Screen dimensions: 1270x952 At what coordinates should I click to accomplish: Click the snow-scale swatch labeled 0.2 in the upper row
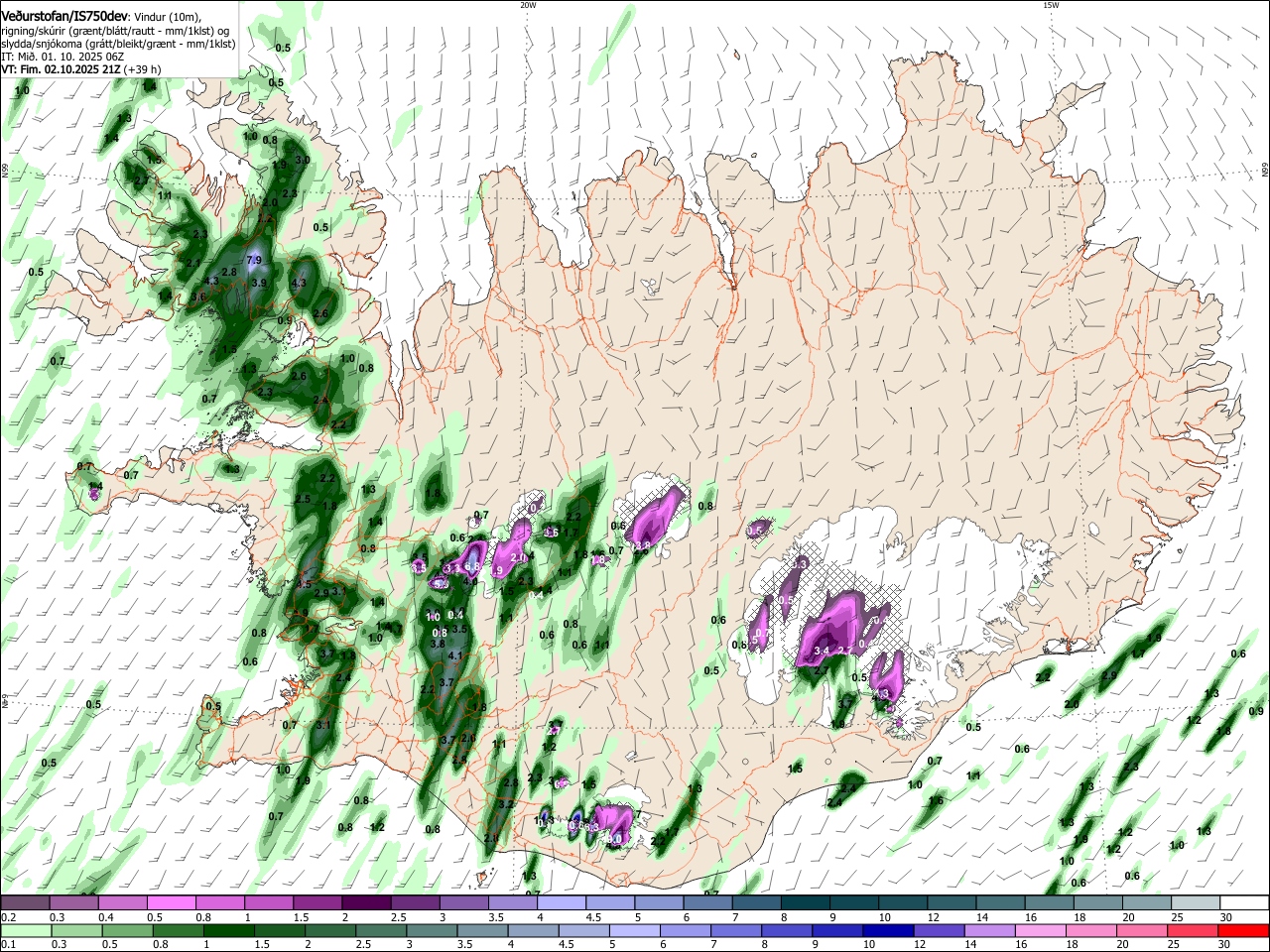click(x=25, y=902)
